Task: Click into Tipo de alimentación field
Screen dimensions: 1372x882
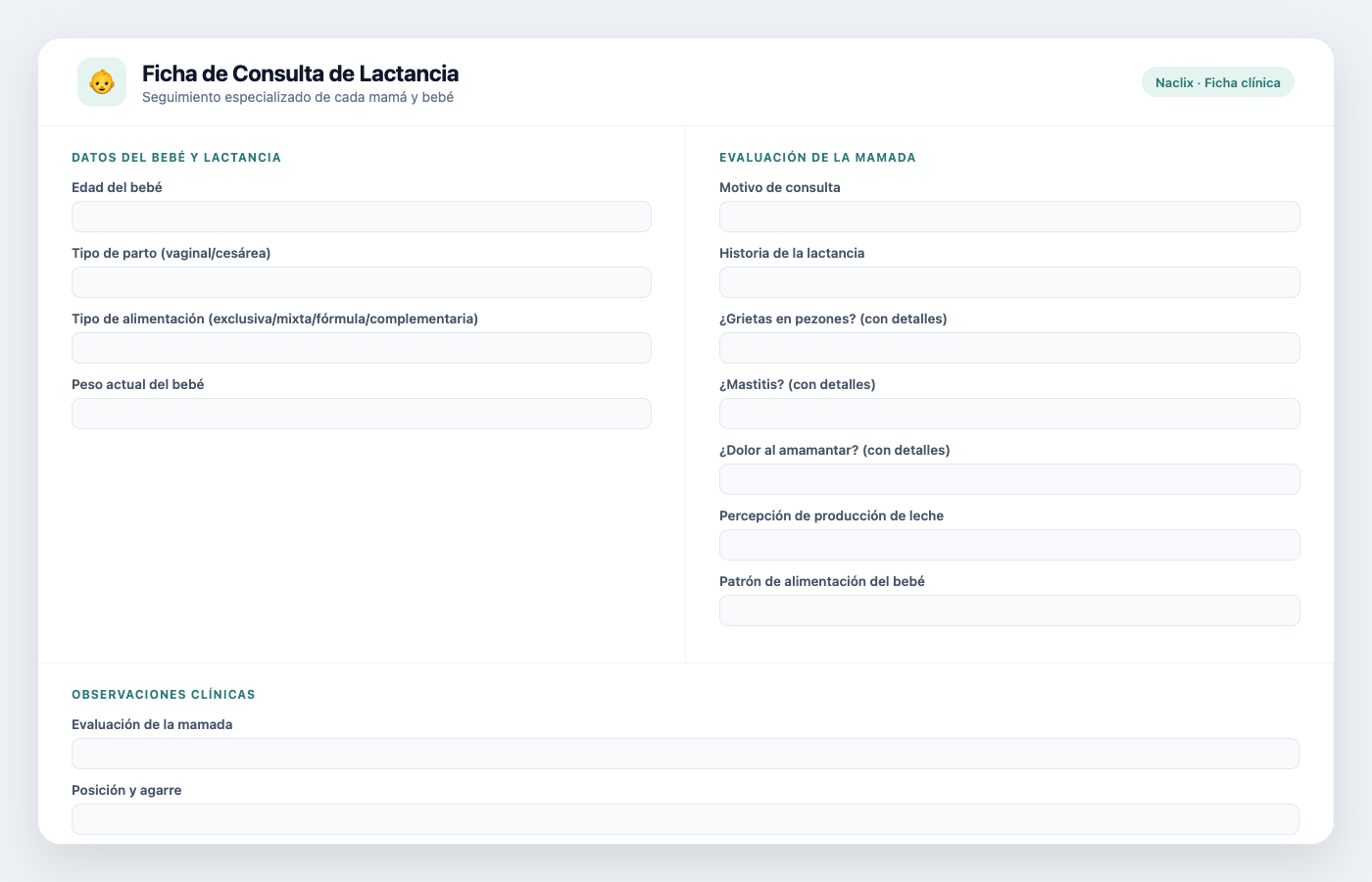Action: 362,348
